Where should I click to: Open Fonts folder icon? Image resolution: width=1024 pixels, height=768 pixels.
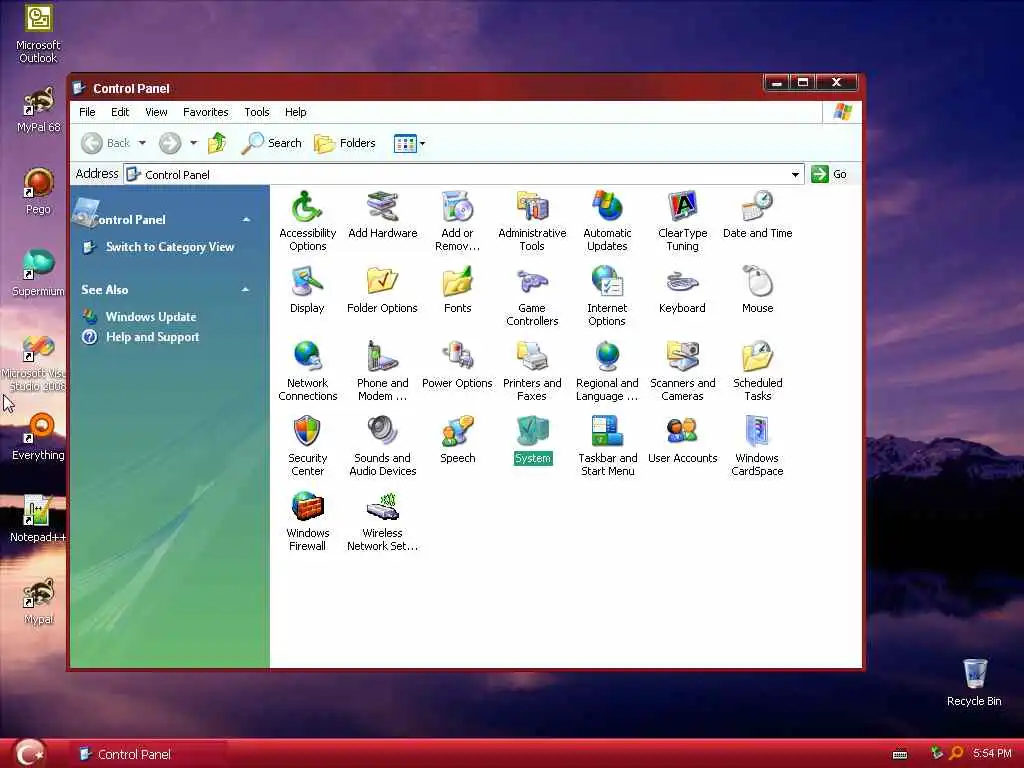457,290
